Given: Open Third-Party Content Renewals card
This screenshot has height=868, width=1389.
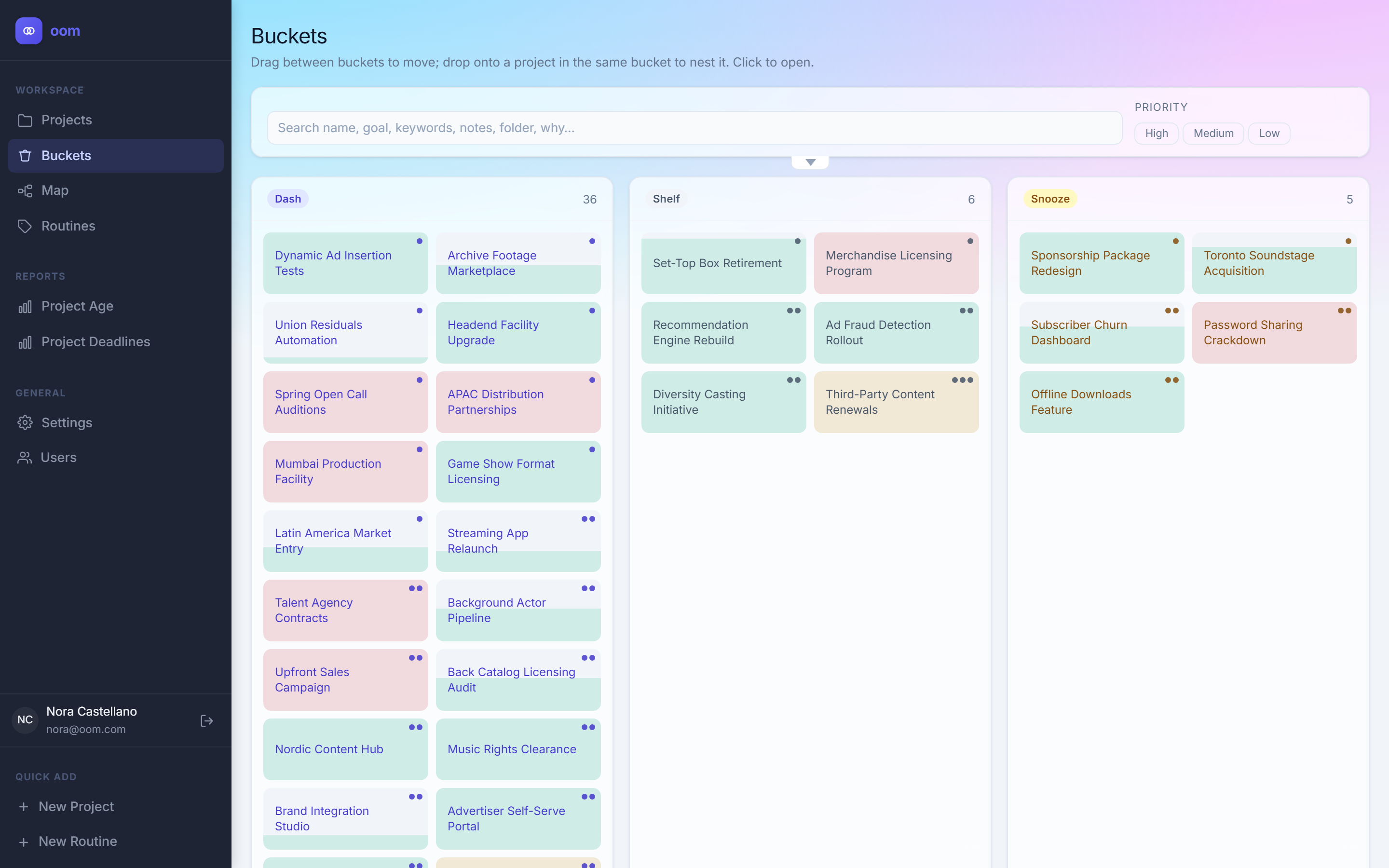Looking at the screenshot, I should (x=896, y=403).
